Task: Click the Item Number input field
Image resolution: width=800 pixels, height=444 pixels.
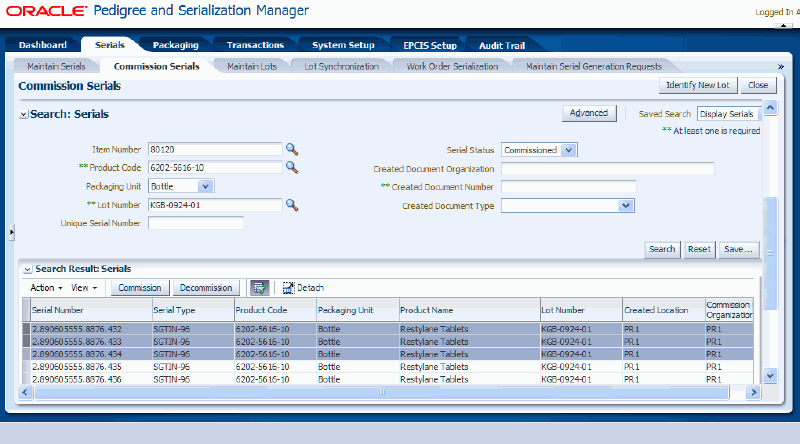Action: click(215, 149)
